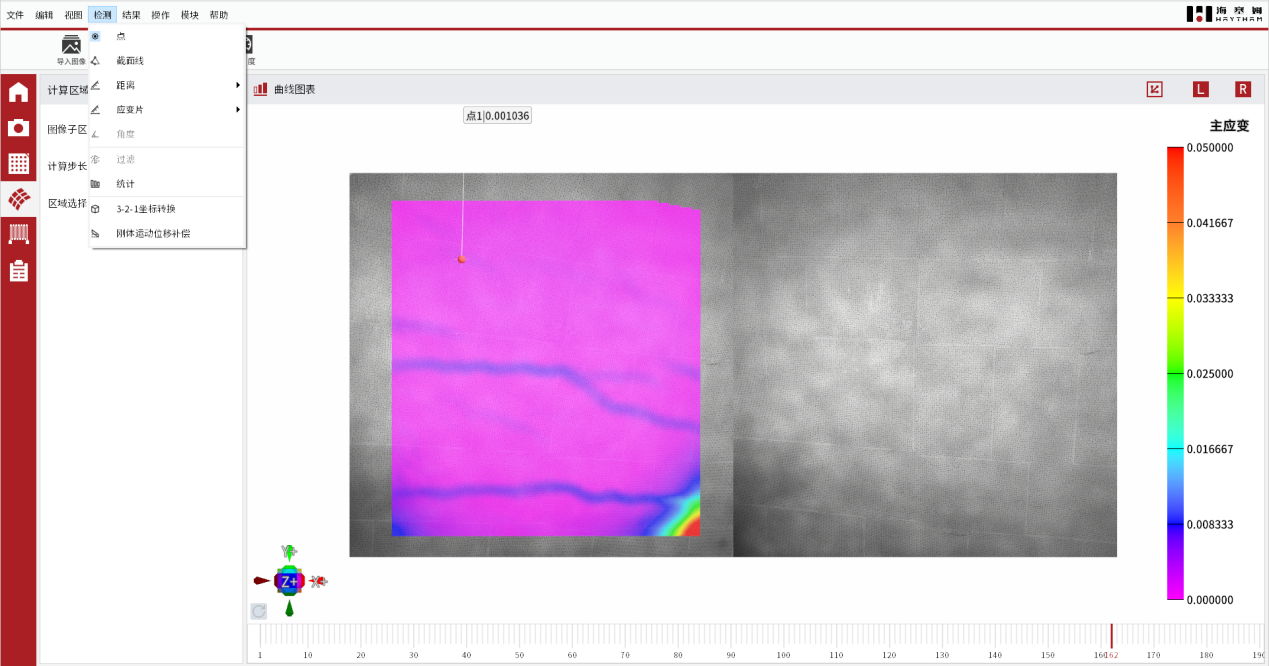The height and width of the screenshot is (666, 1269).
Task: Click the Import Image toolbar icon
Action: (x=71, y=48)
